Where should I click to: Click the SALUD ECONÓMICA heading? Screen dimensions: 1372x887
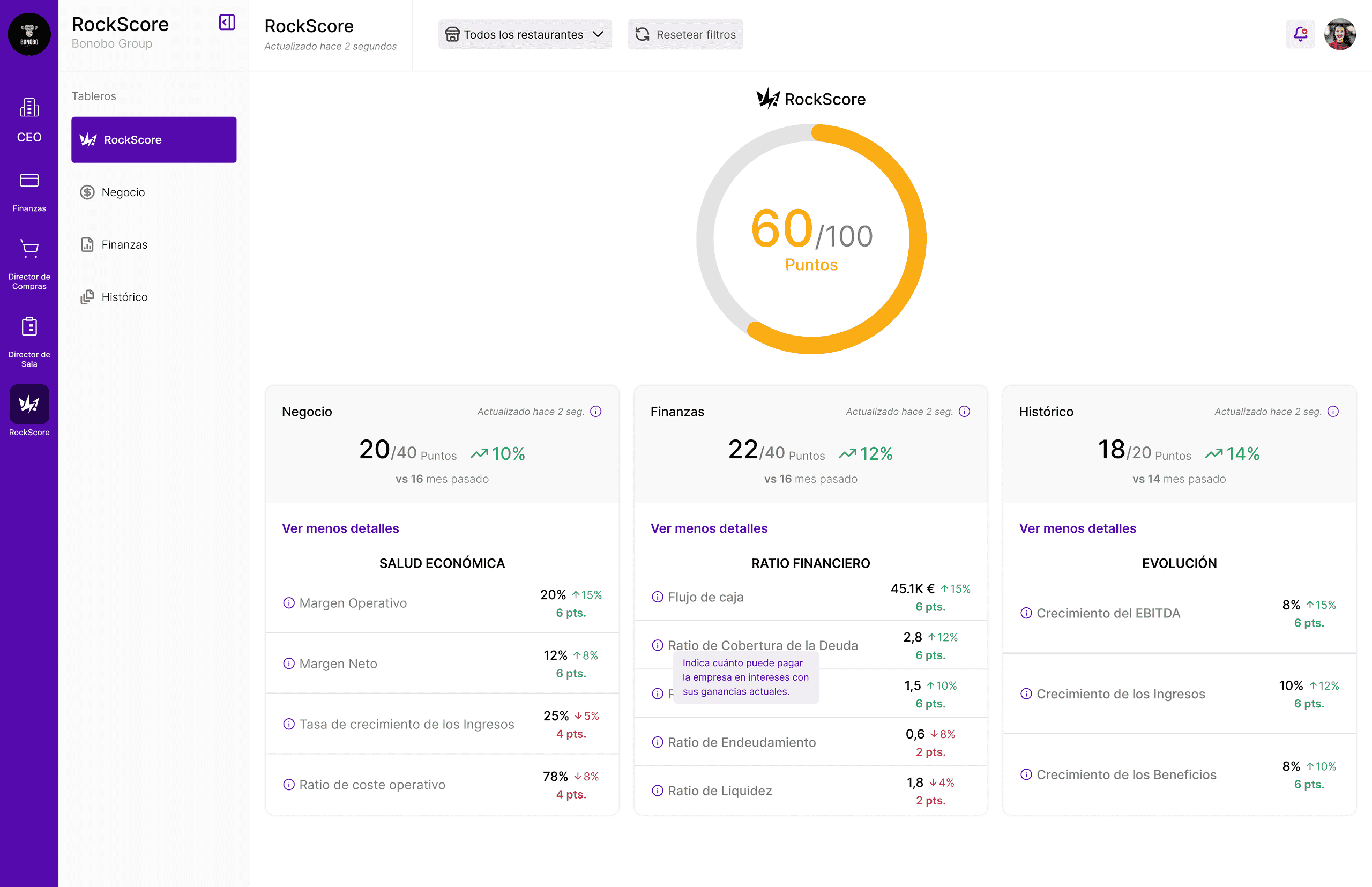coord(442,563)
